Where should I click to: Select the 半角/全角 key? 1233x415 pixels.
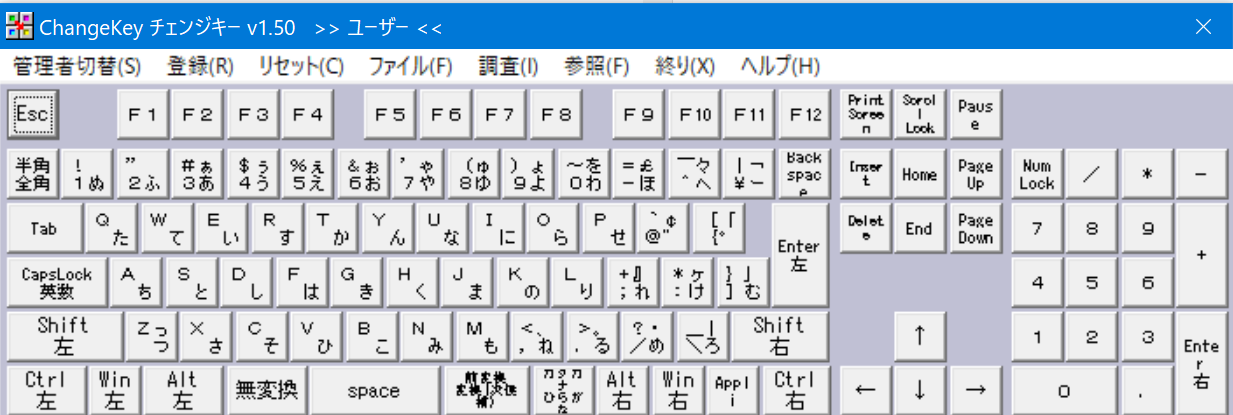33,174
